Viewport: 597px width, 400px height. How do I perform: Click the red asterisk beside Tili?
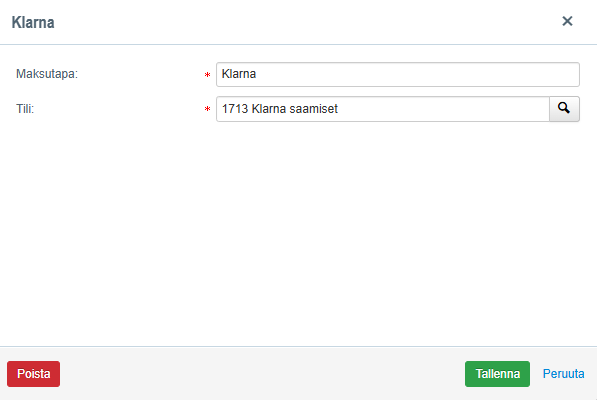coord(208,110)
